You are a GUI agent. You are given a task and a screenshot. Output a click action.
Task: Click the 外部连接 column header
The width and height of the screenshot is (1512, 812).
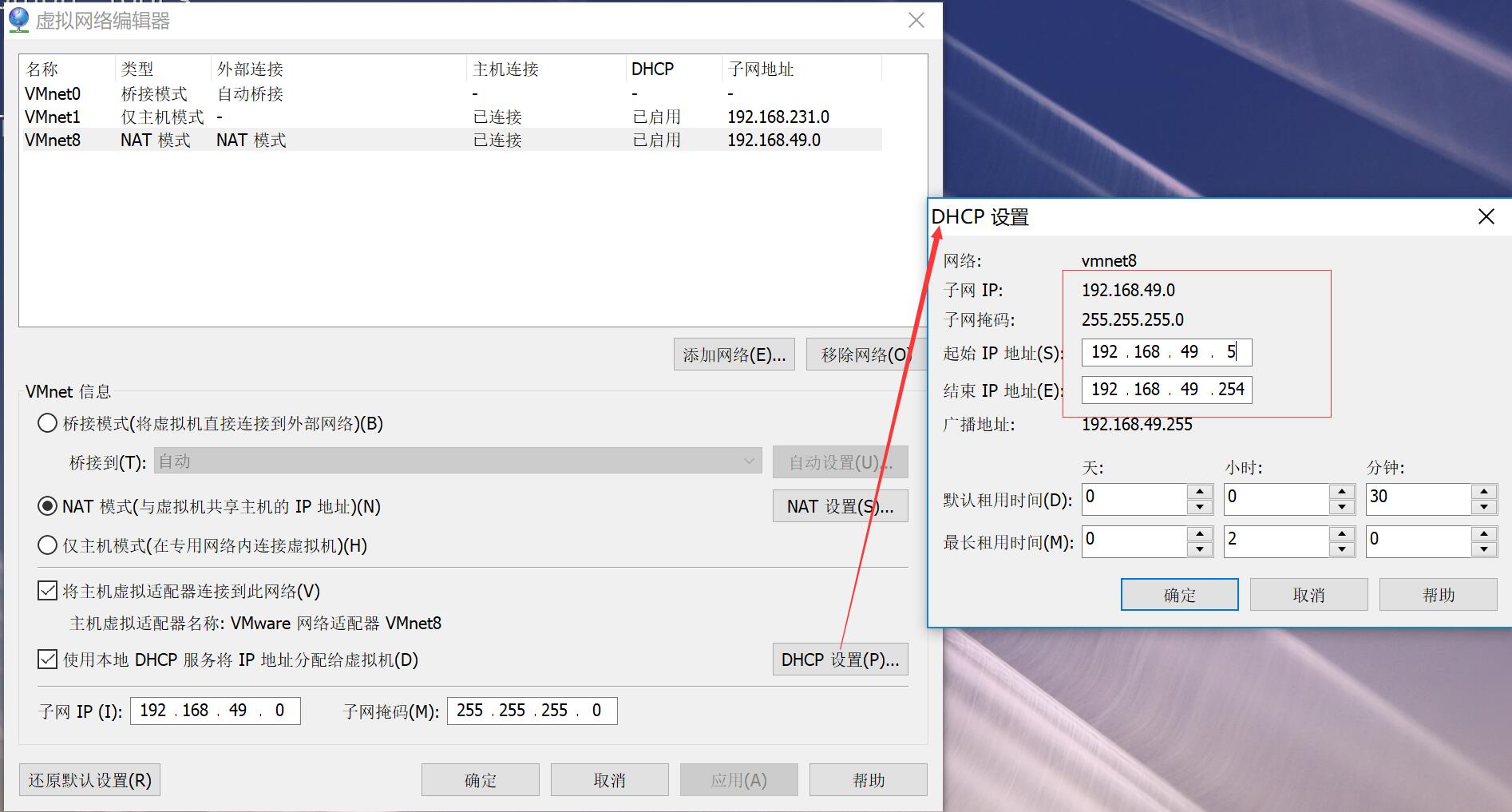tap(339, 69)
